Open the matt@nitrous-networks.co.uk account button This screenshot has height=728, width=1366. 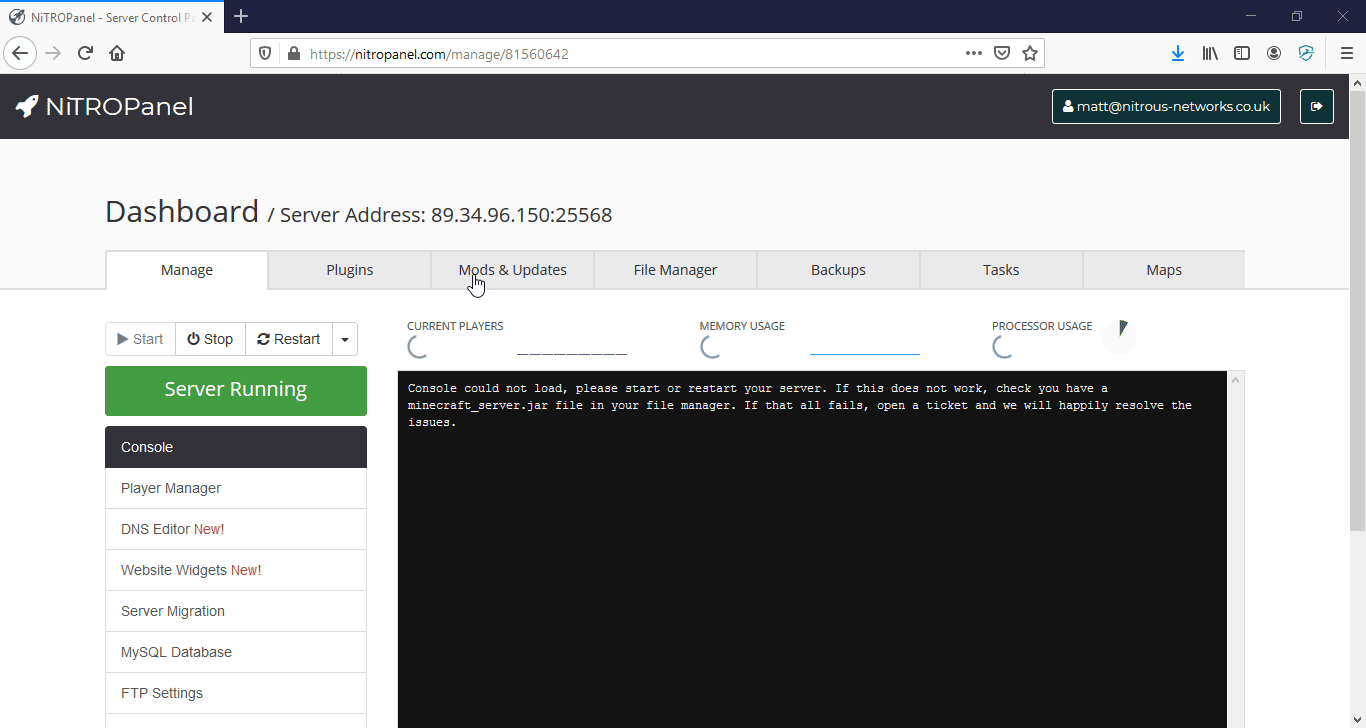tap(1166, 107)
